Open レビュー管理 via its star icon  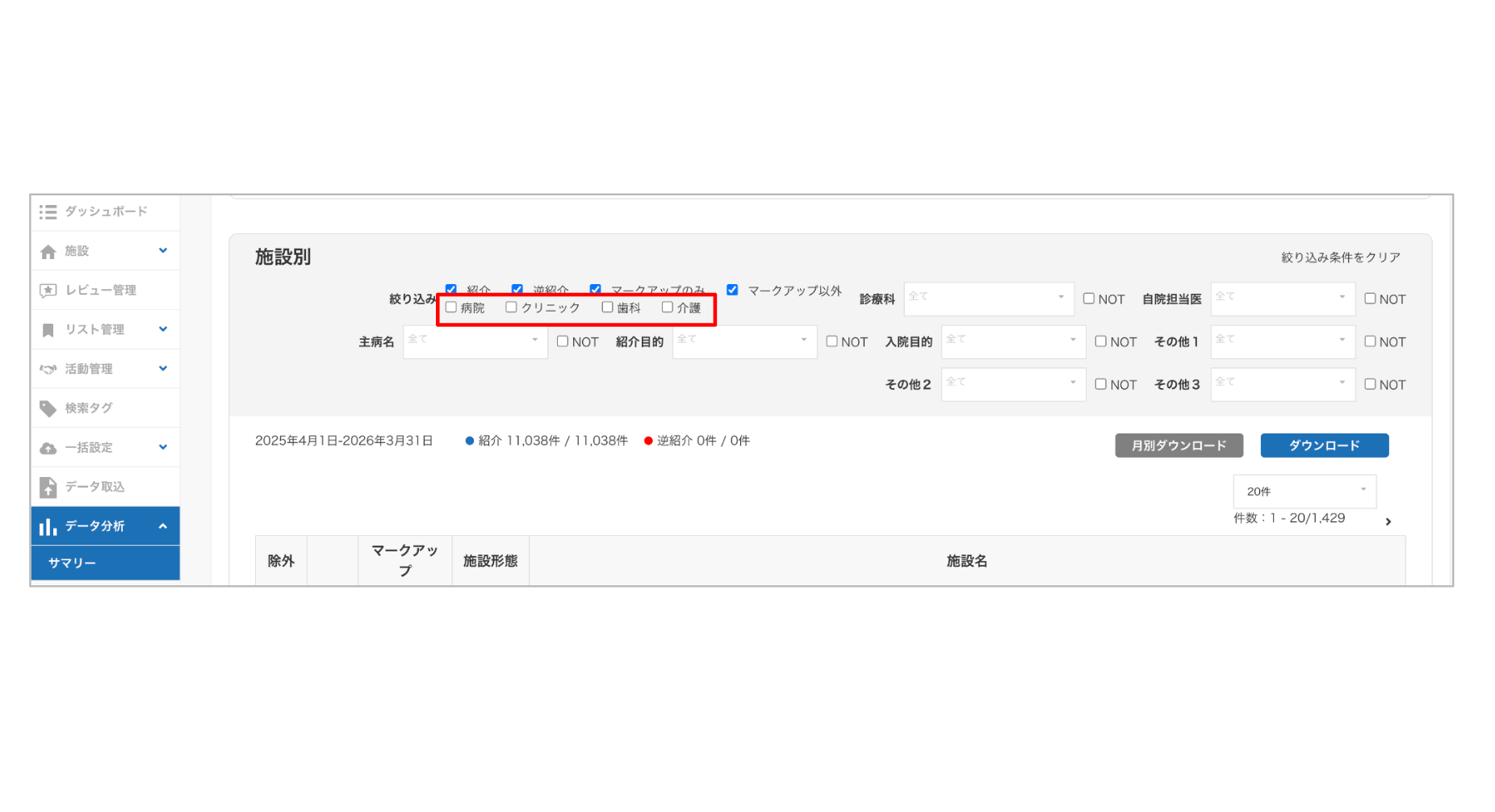48,290
